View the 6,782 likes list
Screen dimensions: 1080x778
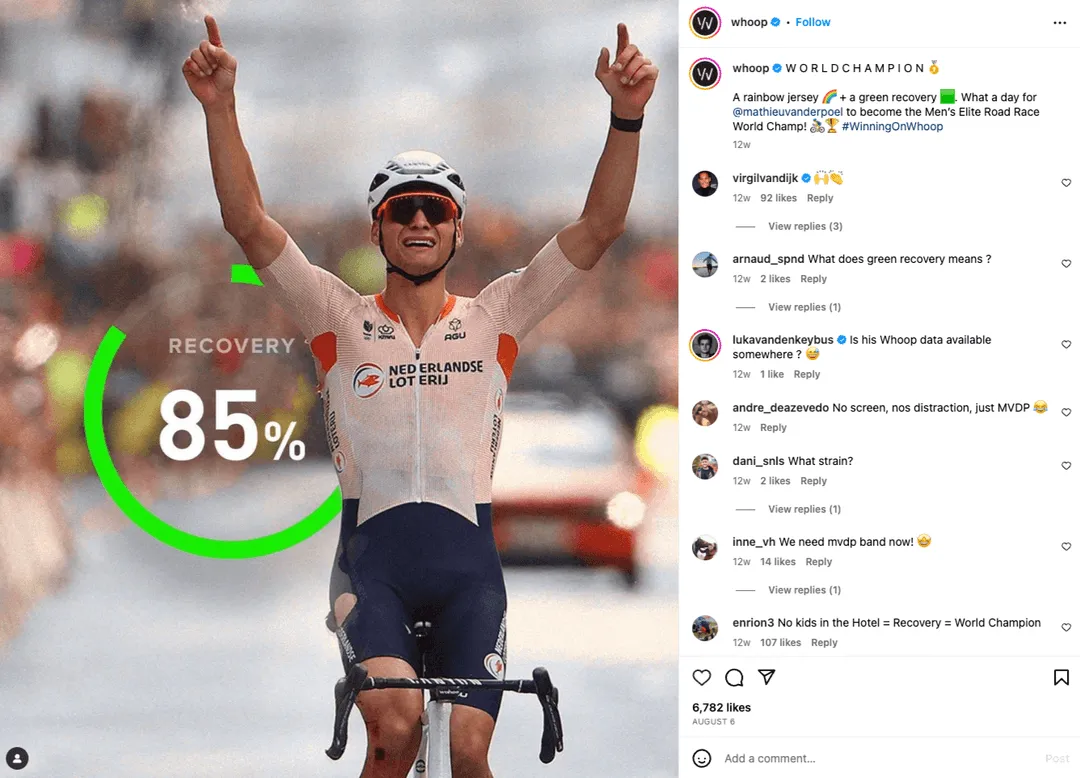(x=721, y=707)
